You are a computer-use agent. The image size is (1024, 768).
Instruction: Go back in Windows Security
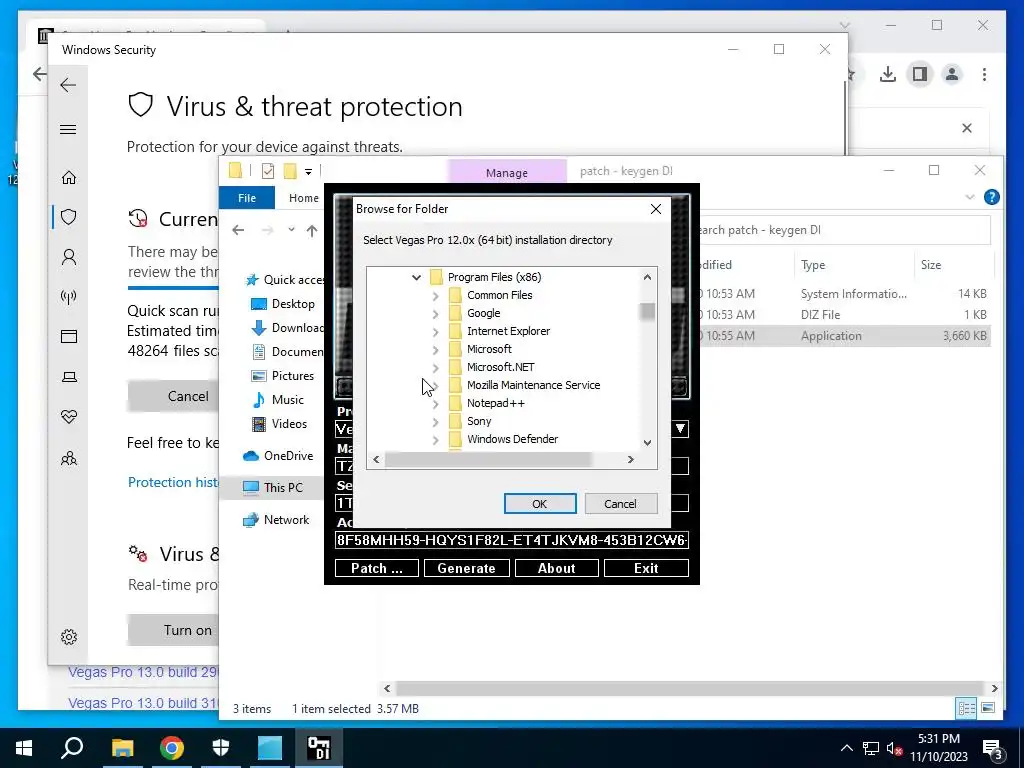68,85
